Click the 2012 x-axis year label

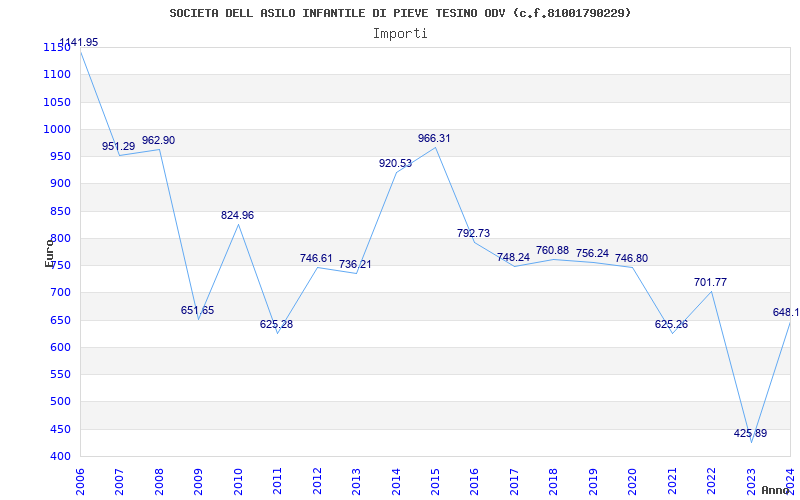[x=317, y=481]
